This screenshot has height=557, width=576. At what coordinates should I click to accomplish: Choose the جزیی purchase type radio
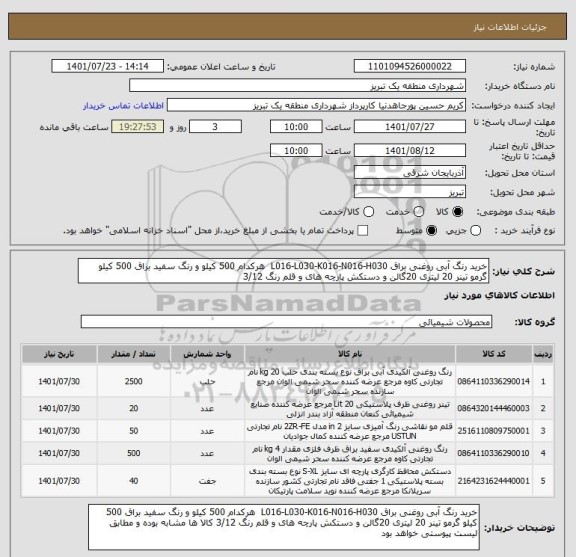point(475,230)
